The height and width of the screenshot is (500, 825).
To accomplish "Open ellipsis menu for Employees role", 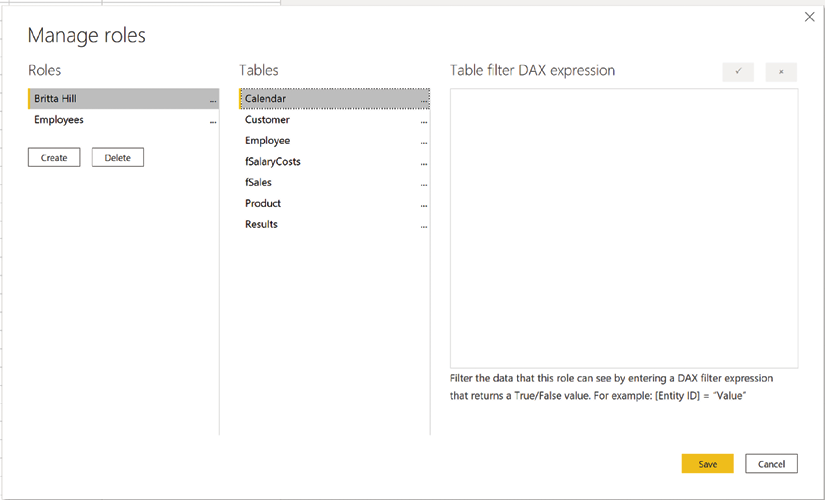I will (213, 121).
